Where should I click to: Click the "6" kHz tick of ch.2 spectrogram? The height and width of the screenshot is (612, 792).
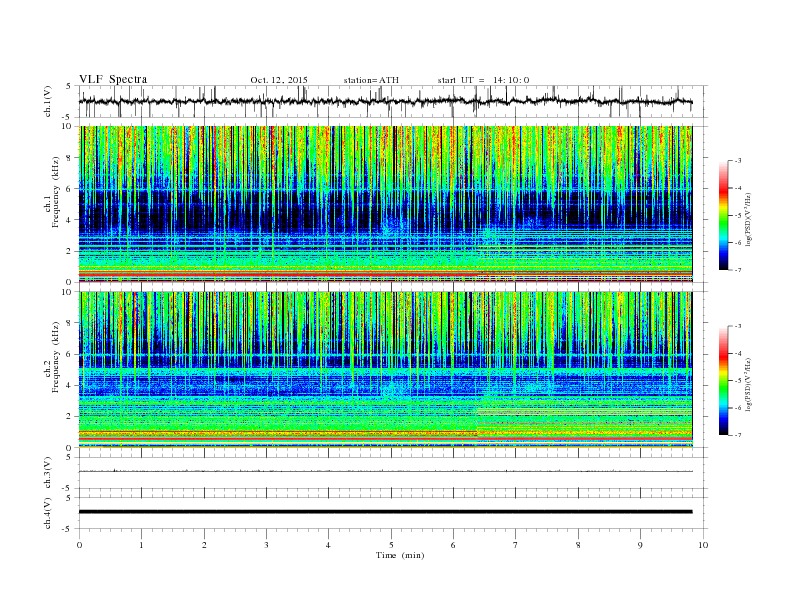pyautogui.click(x=70, y=354)
